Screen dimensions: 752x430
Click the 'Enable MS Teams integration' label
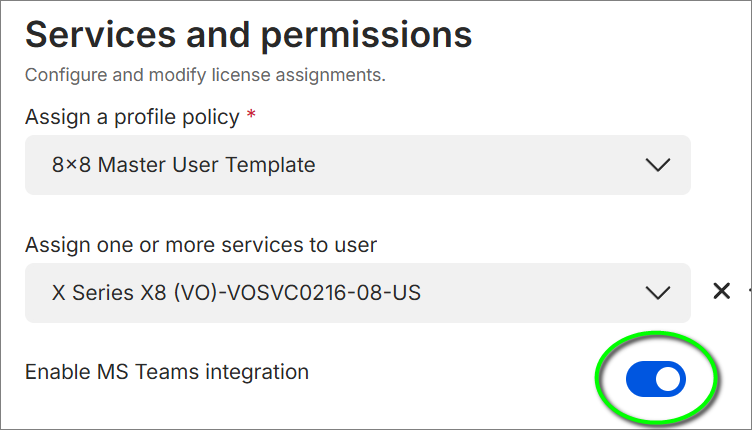(x=167, y=372)
